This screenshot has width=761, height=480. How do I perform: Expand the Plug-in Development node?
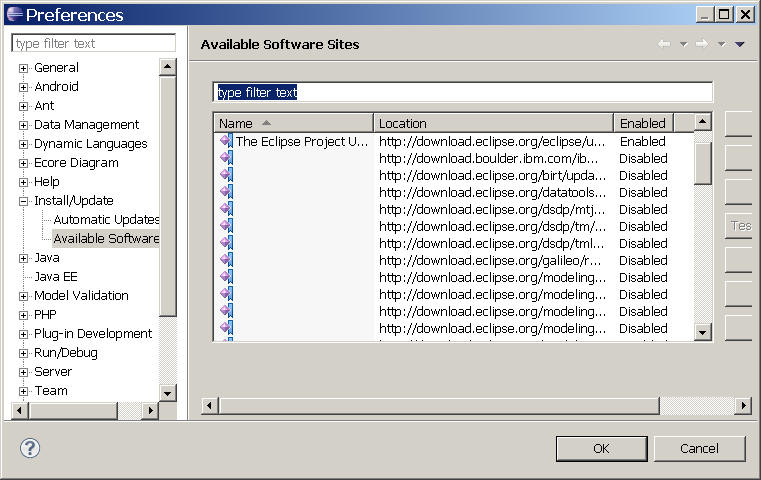pyautogui.click(x=23, y=334)
